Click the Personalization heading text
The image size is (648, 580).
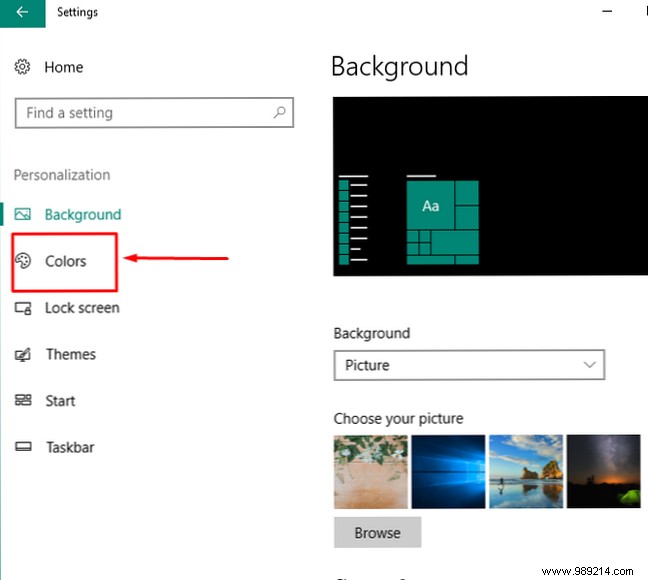[62, 175]
